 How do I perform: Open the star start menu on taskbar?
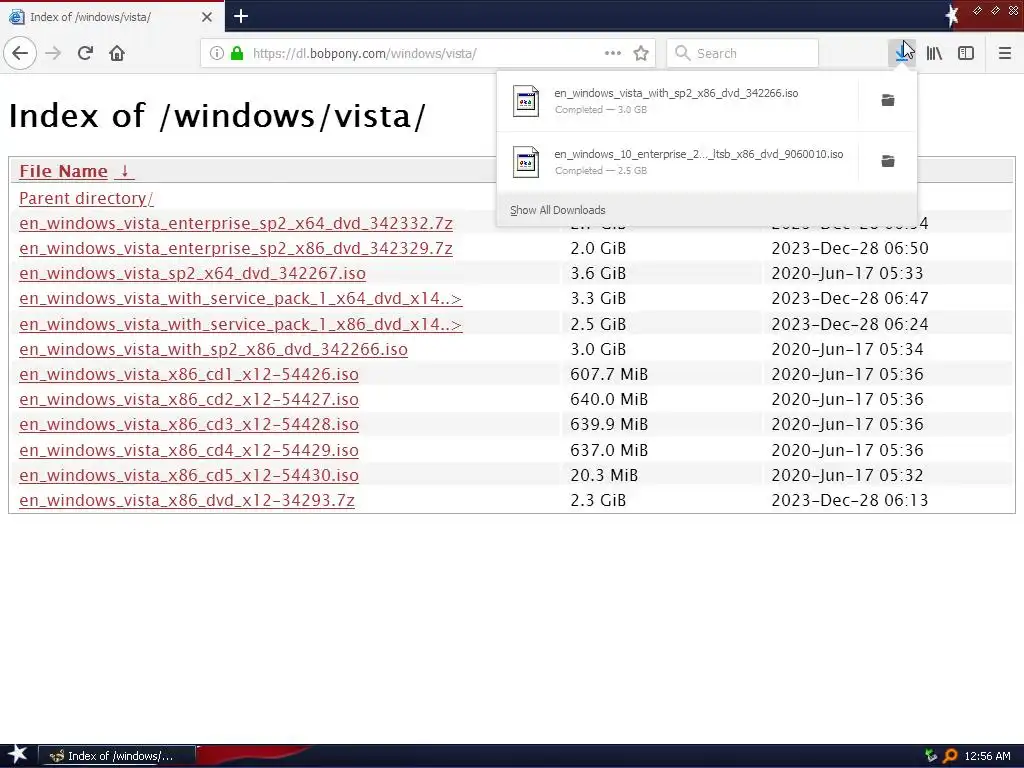click(16, 756)
